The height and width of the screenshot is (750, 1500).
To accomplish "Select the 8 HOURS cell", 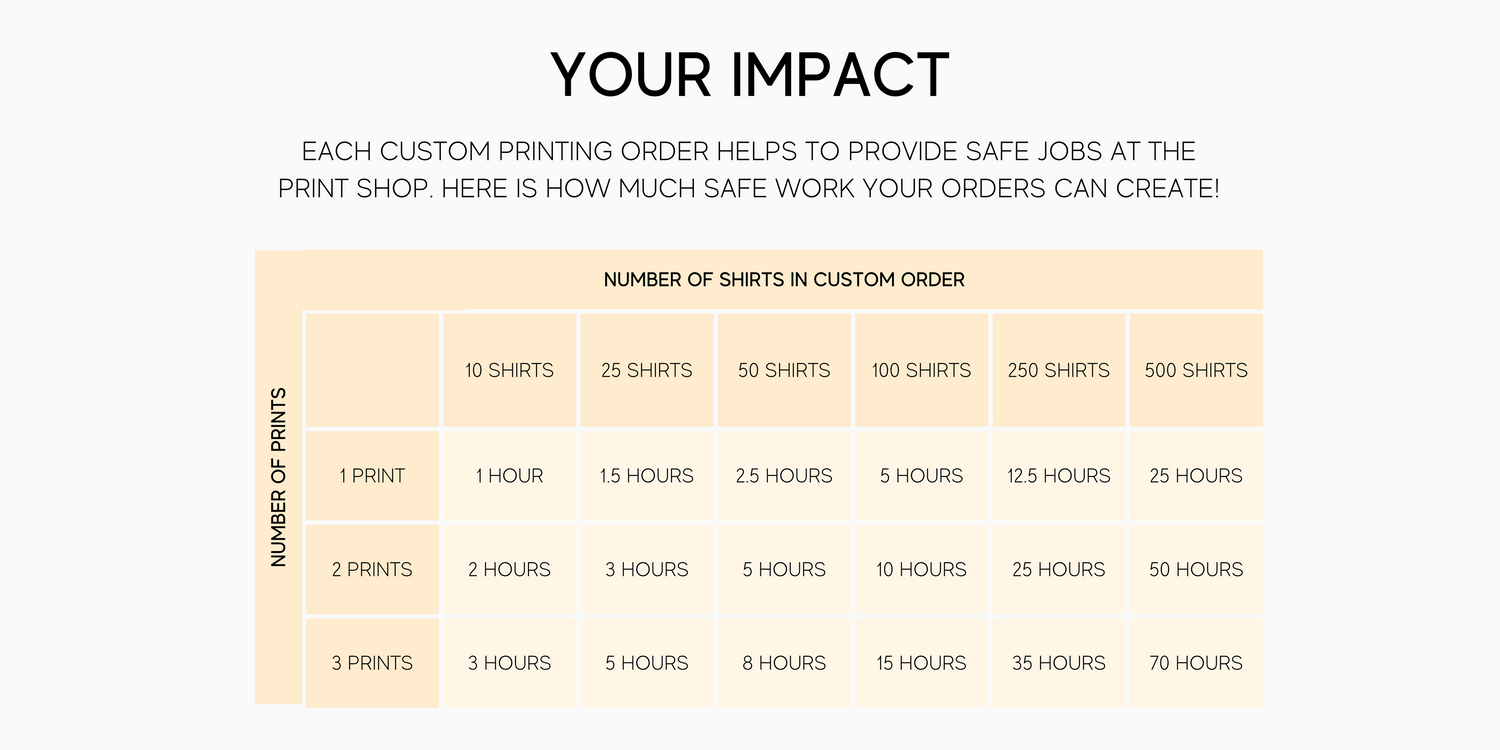I will (784, 663).
